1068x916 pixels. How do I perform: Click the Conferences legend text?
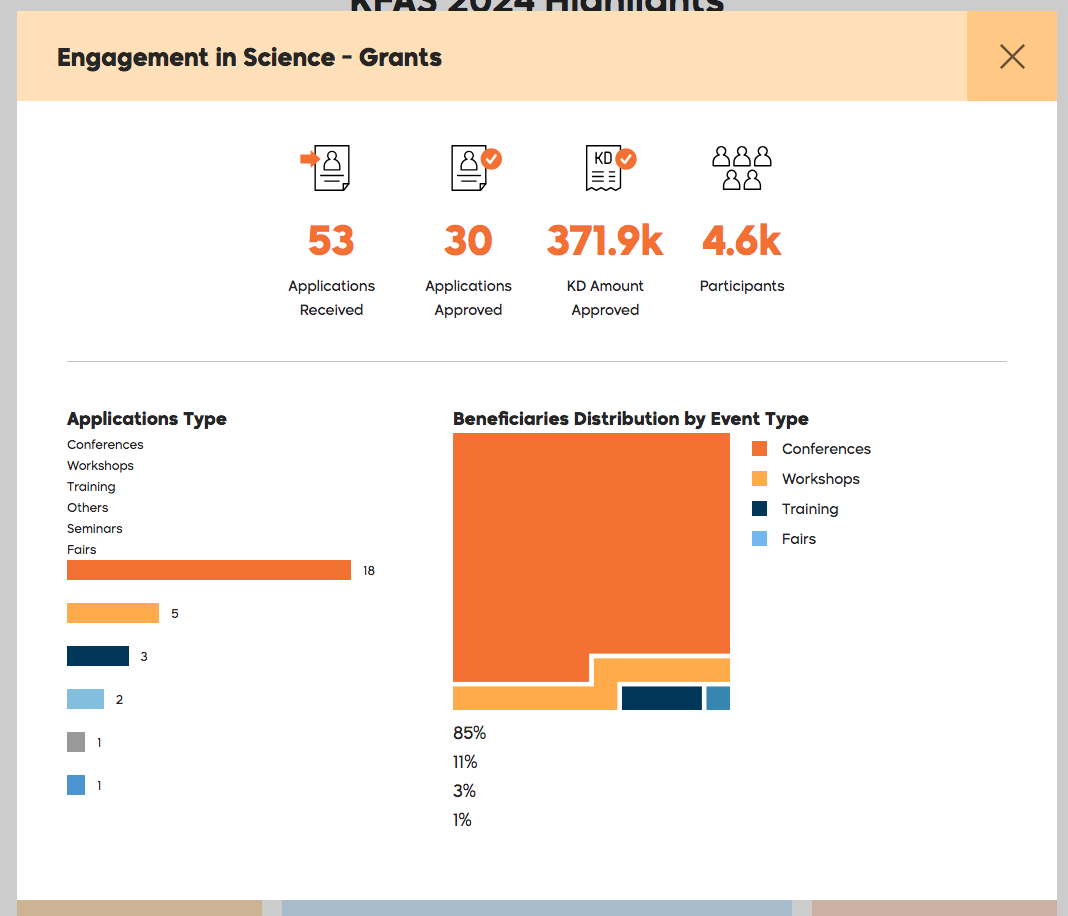tap(826, 449)
